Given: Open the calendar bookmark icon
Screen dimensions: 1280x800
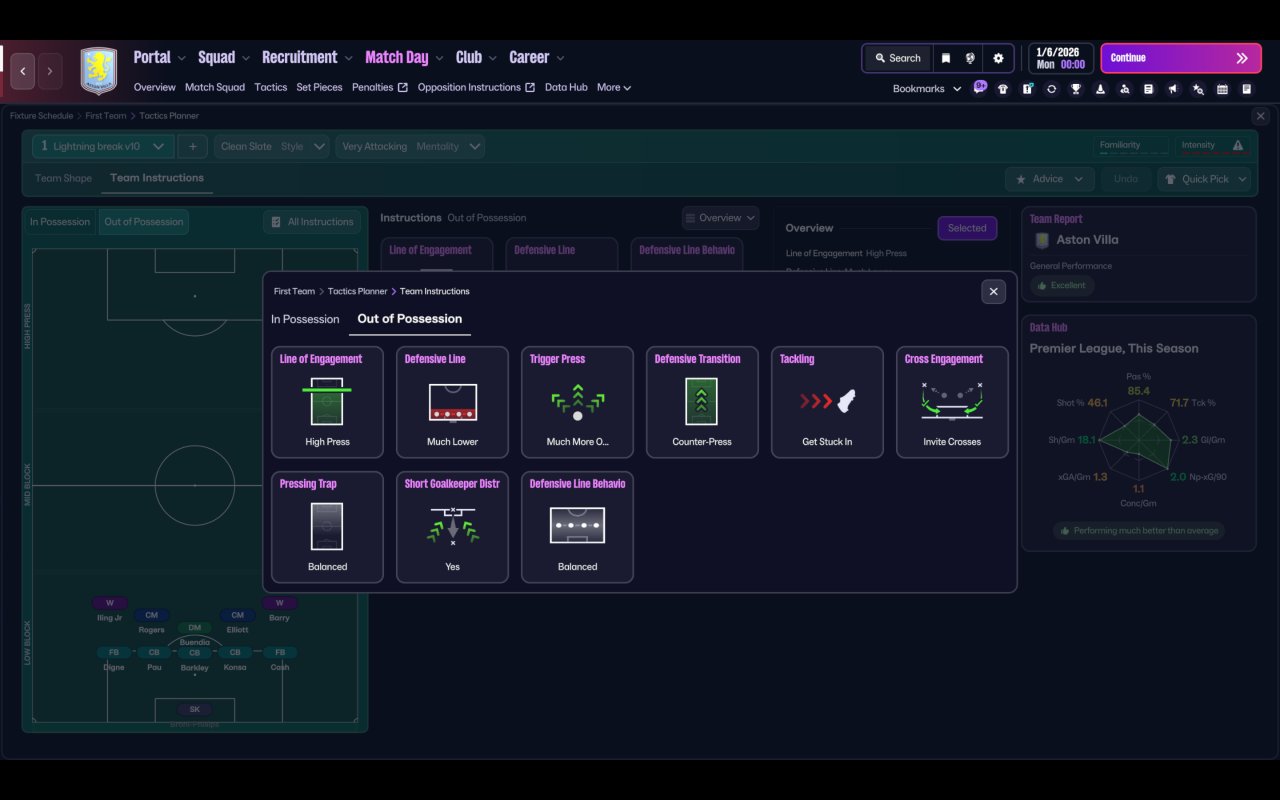Looking at the screenshot, I should [x=1222, y=89].
